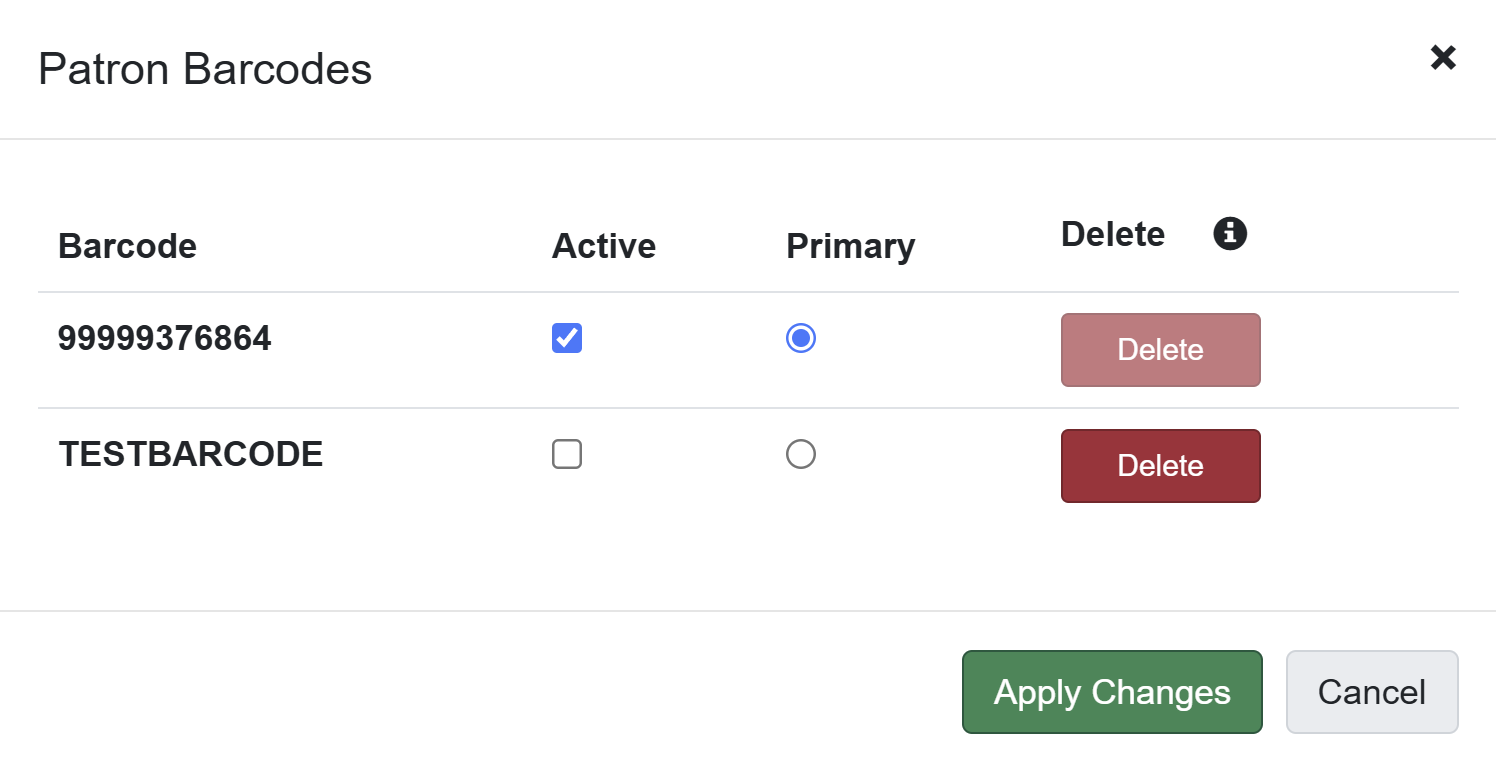Click the TESTBARCODE barcode label
This screenshot has width=1496, height=770.
[x=190, y=455]
